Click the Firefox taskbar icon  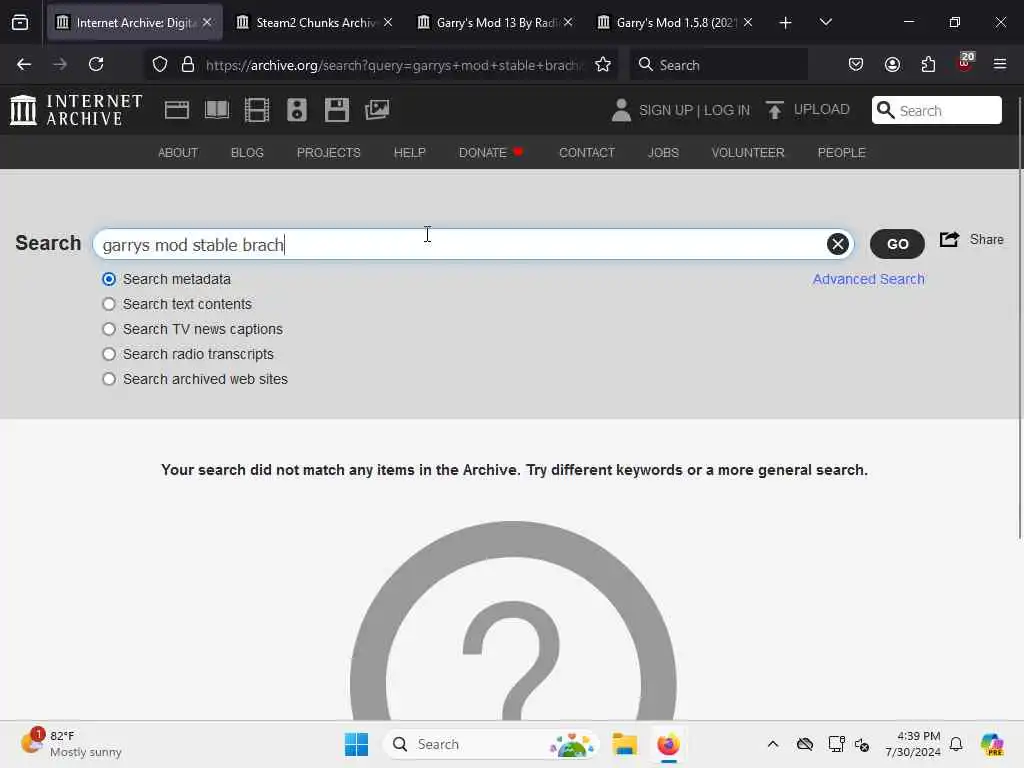point(668,744)
